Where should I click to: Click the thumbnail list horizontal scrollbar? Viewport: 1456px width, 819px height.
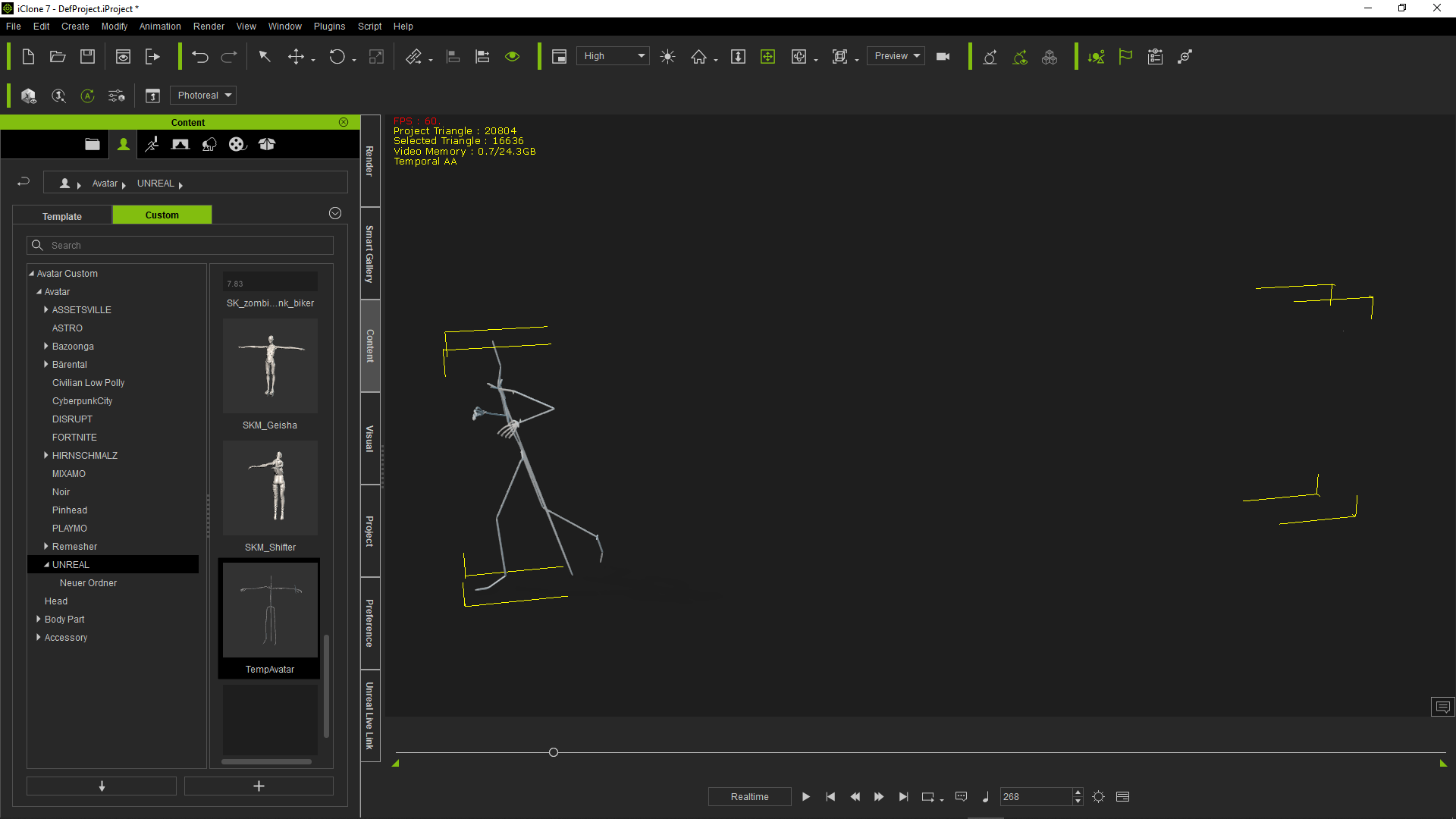coord(266,761)
